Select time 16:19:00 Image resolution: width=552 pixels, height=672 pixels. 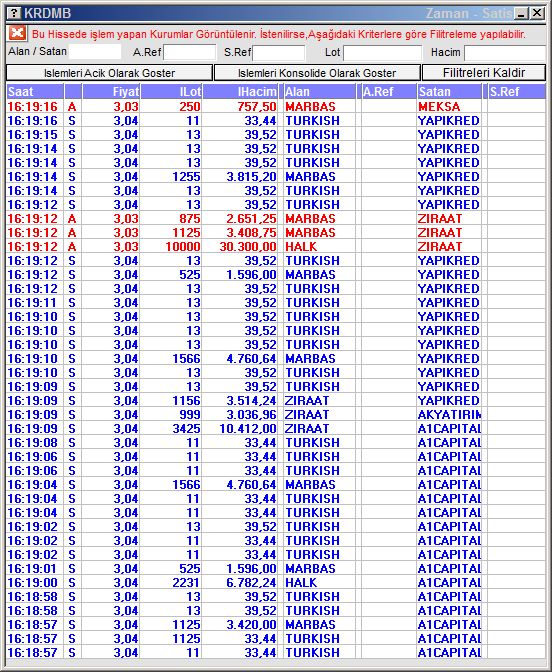pos(35,582)
